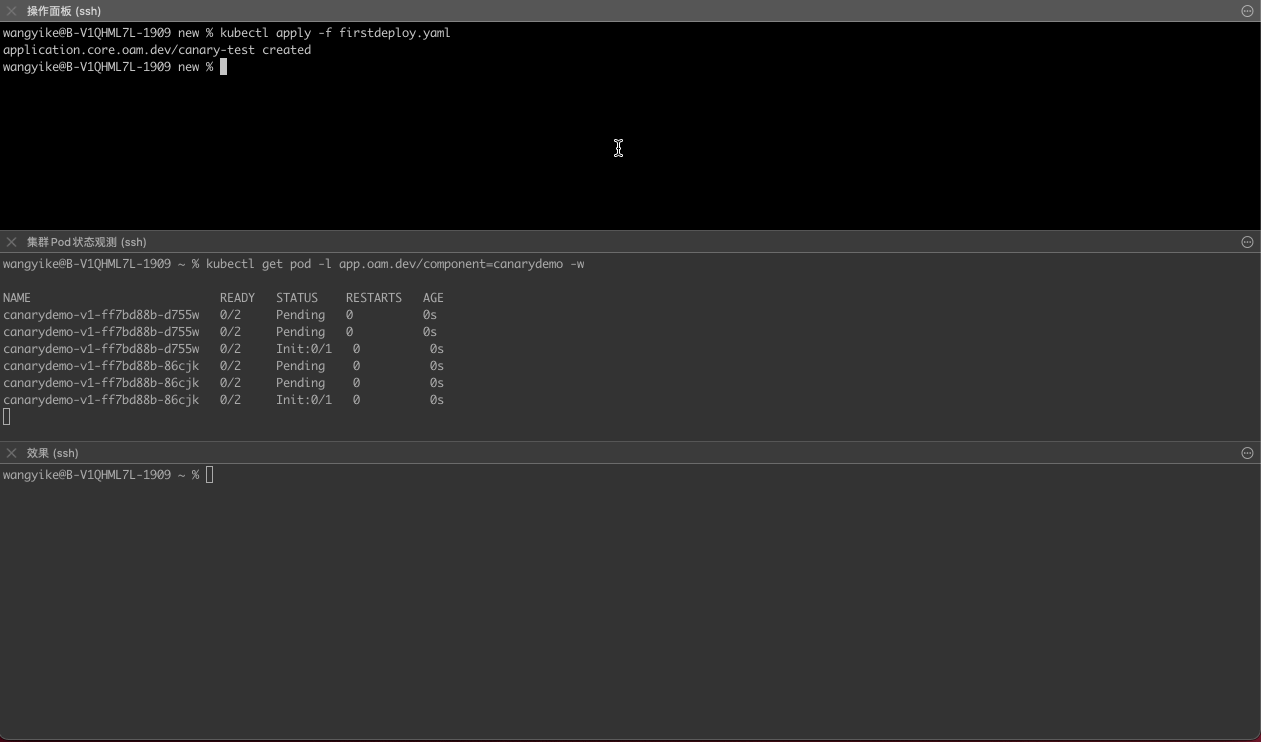This screenshot has height=742, width=1261.
Task: Click the kubectl get pod command line
Action: (395, 264)
